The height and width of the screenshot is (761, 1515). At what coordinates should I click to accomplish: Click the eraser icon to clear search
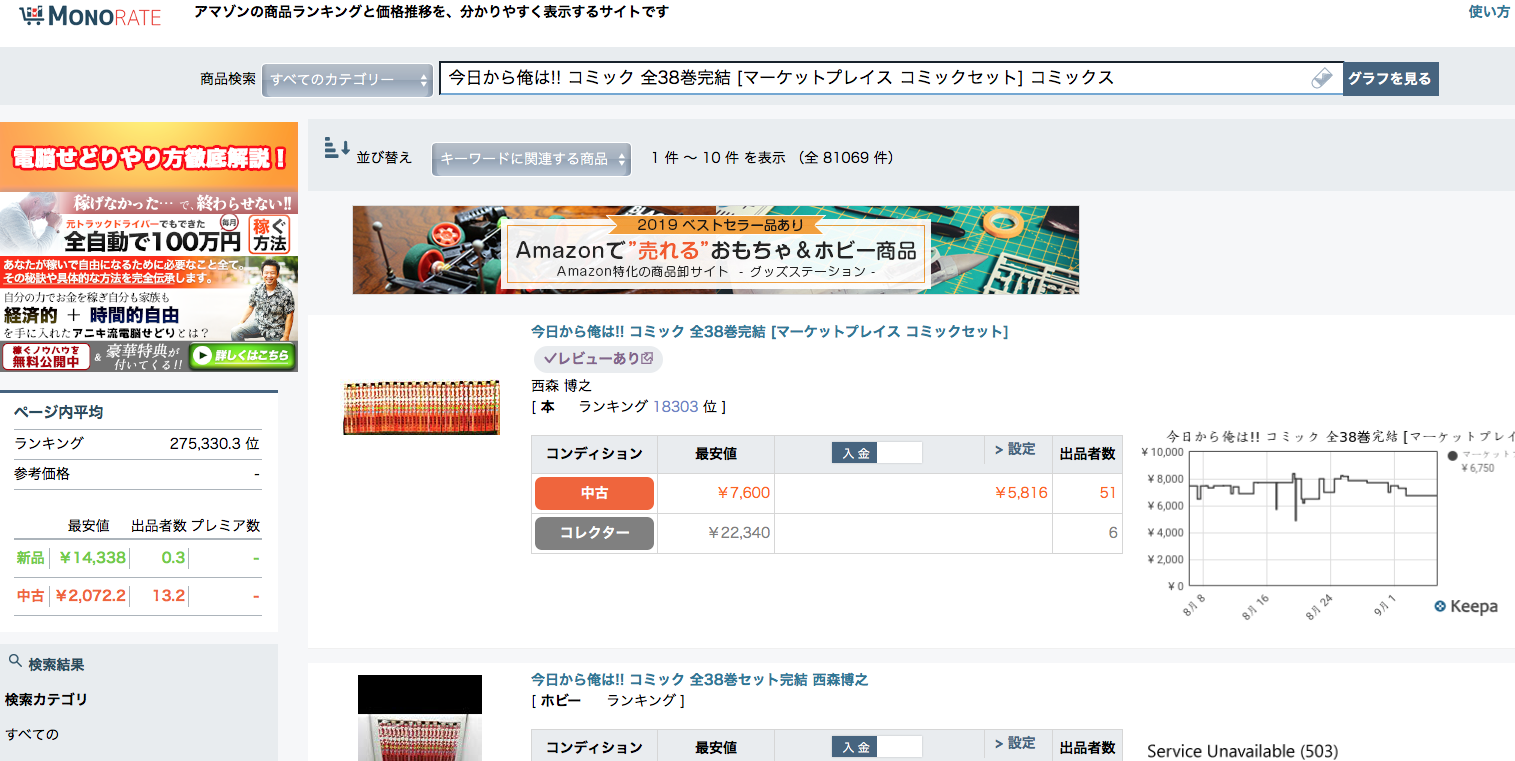1321,78
